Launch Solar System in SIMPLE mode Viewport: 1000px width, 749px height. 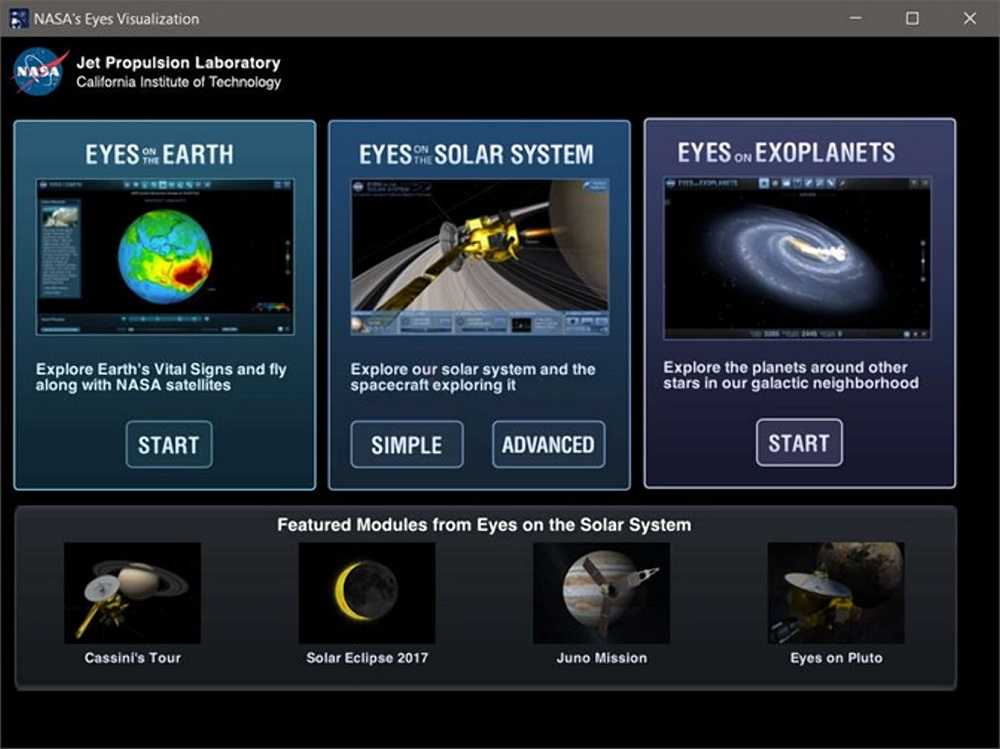407,445
